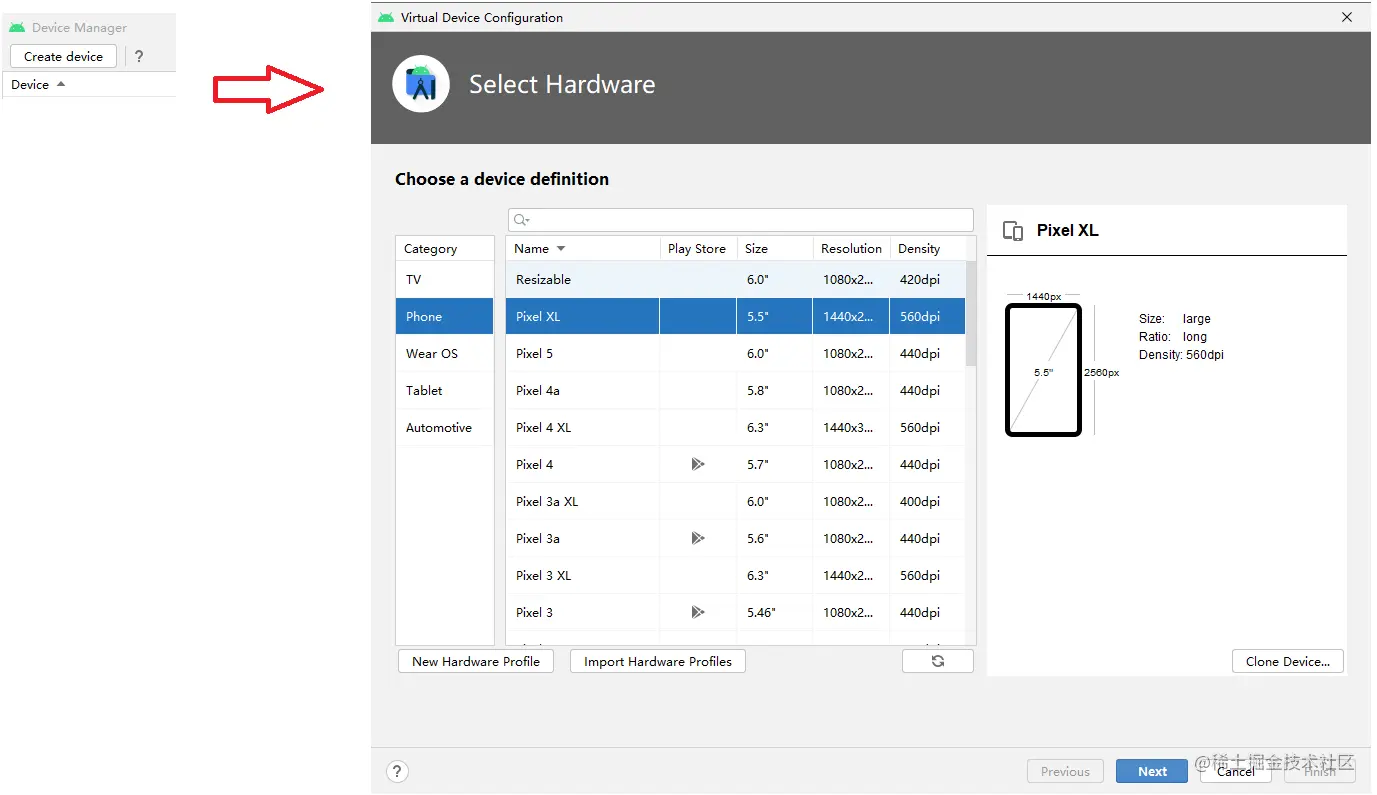Click the magnifier icon in the search field

[x=518, y=219]
